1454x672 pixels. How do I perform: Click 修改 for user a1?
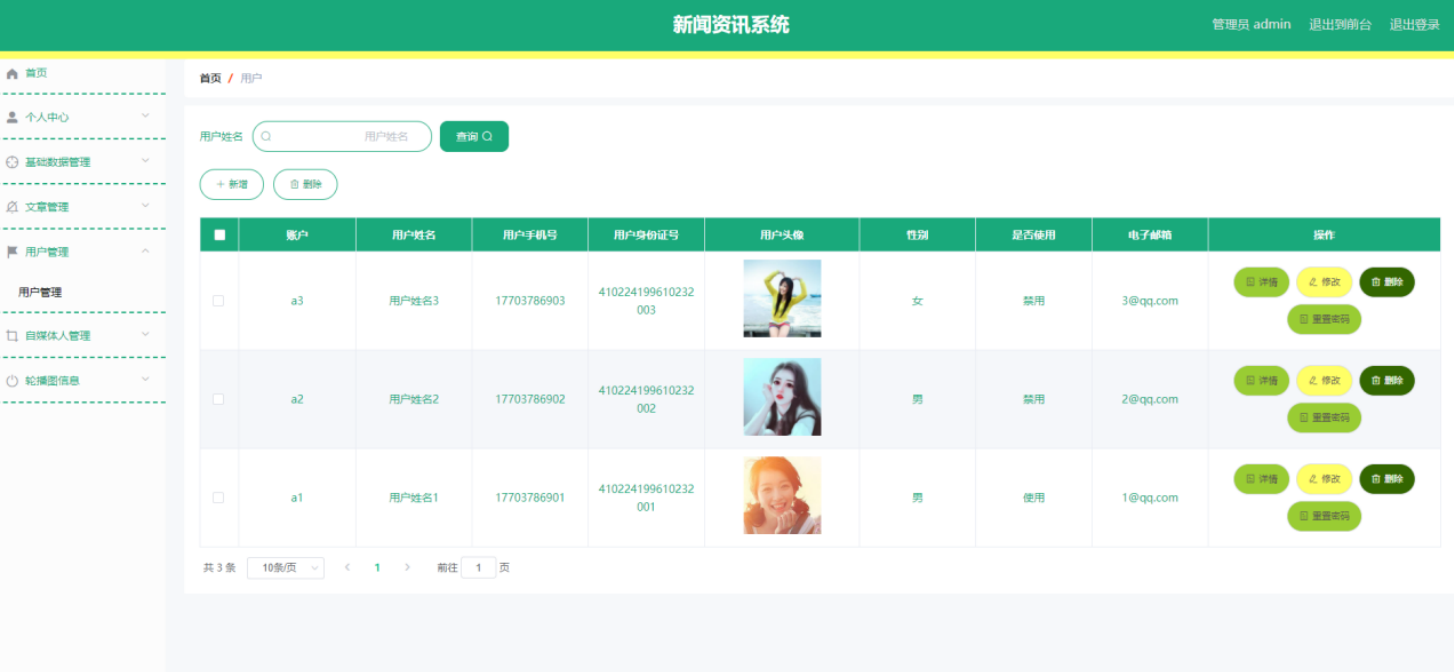click(x=1324, y=479)
